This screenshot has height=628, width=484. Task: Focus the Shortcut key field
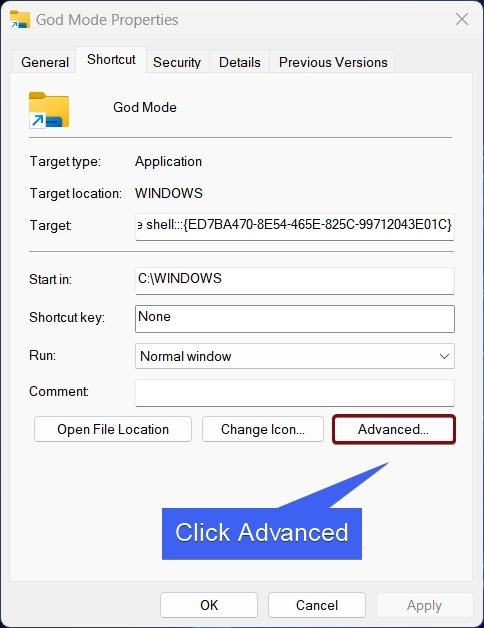click(x=295, y=319)
